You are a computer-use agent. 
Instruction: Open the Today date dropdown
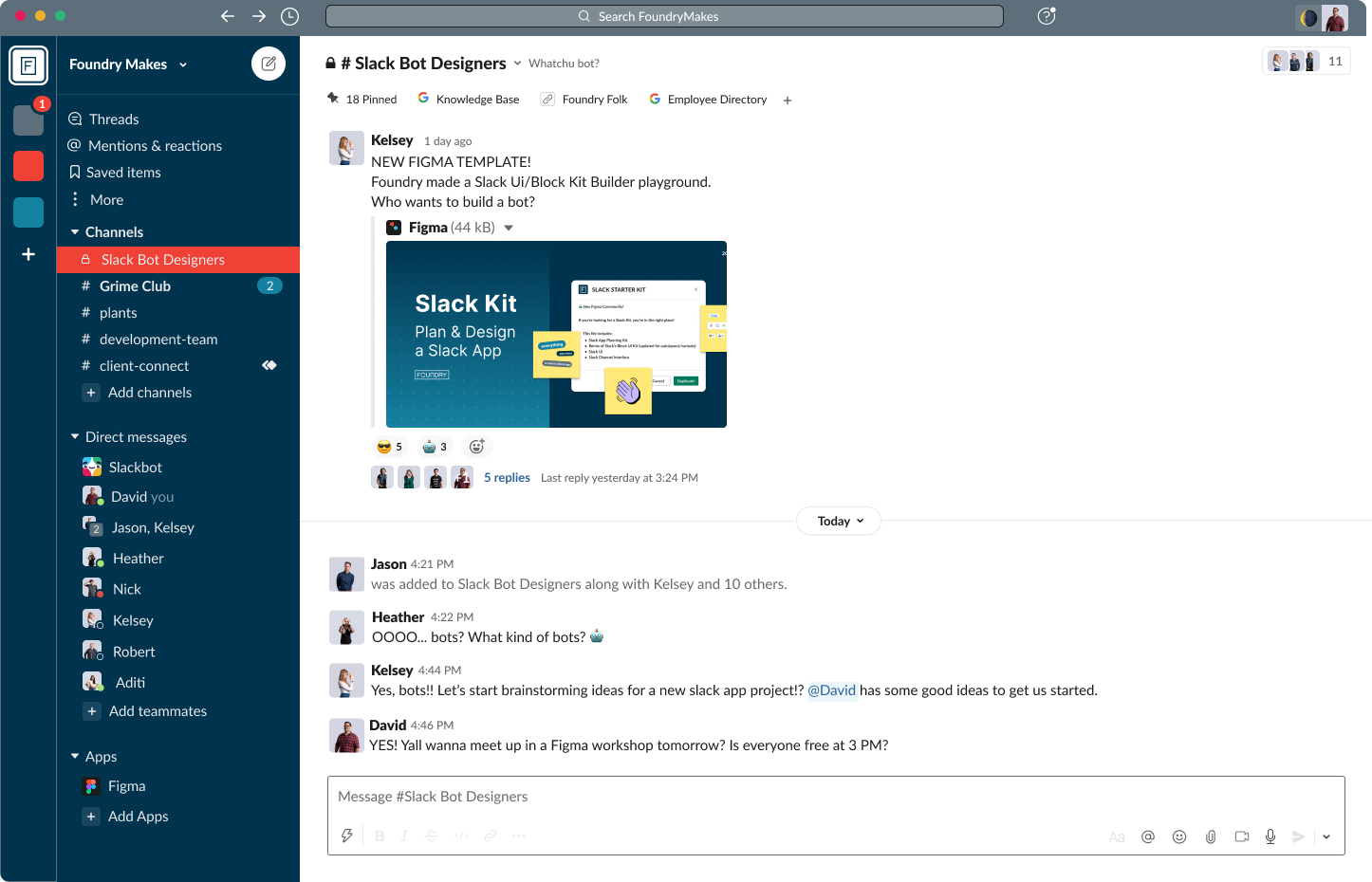pos(840,521)
